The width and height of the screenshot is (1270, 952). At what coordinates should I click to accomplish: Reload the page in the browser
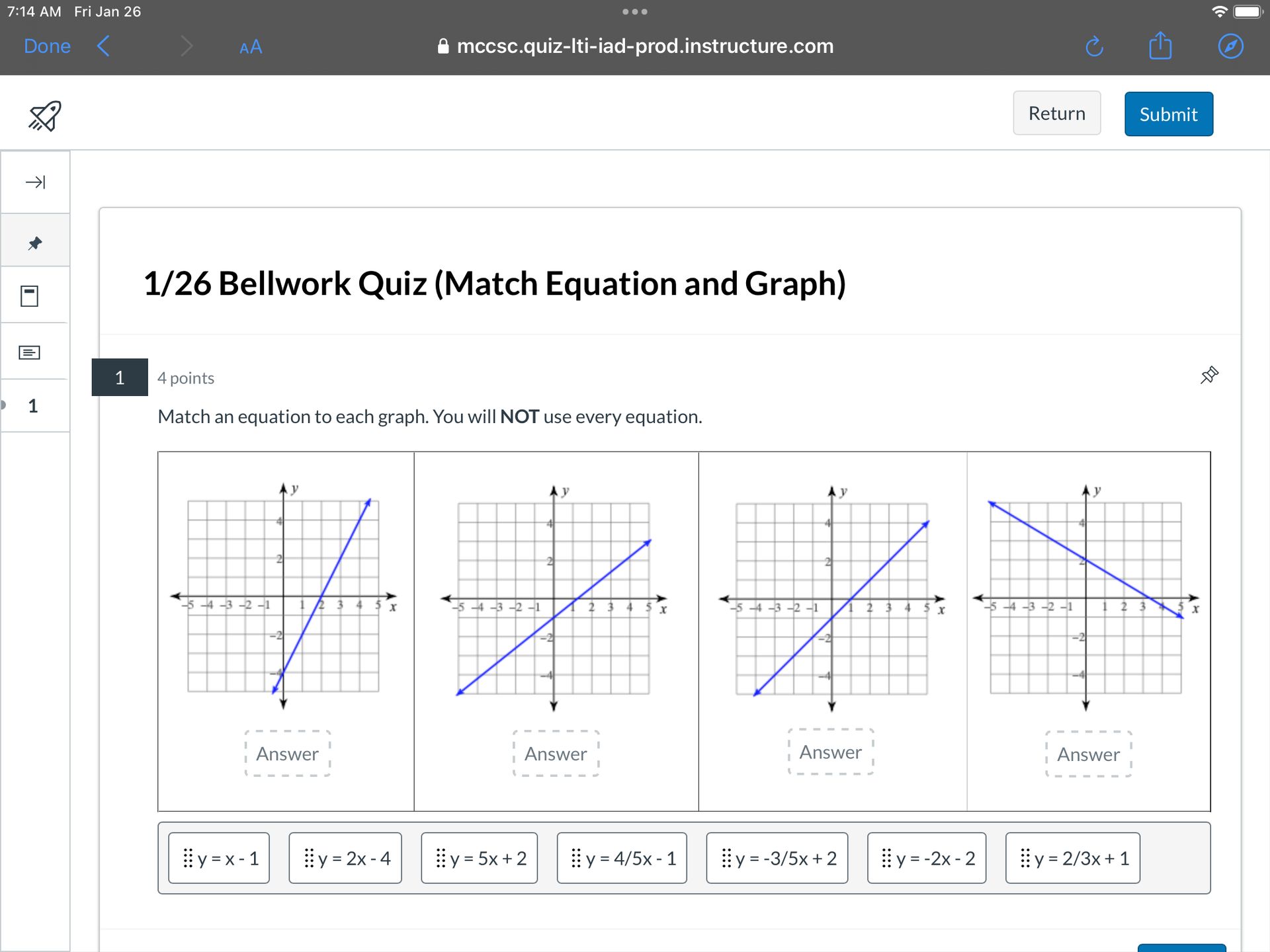click(x=1094, y=46)
